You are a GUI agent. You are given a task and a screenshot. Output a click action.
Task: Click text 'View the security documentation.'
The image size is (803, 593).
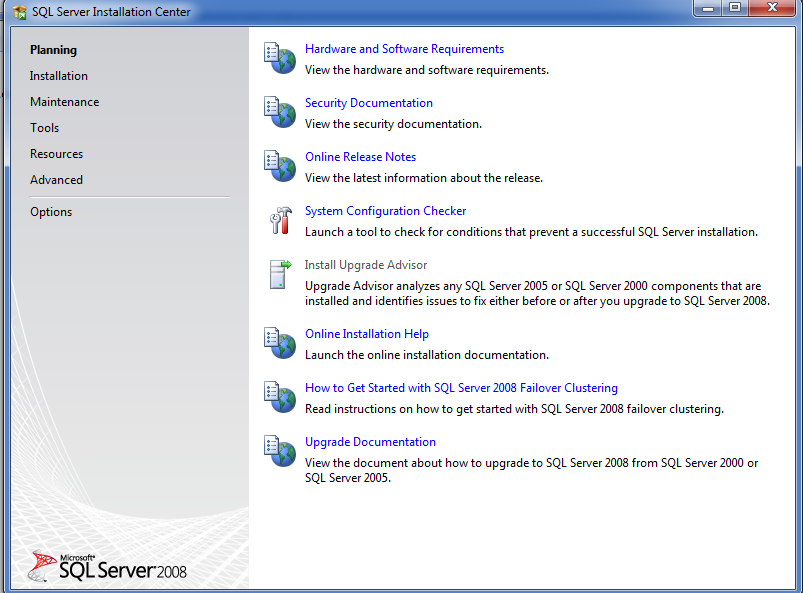(393, 124)
